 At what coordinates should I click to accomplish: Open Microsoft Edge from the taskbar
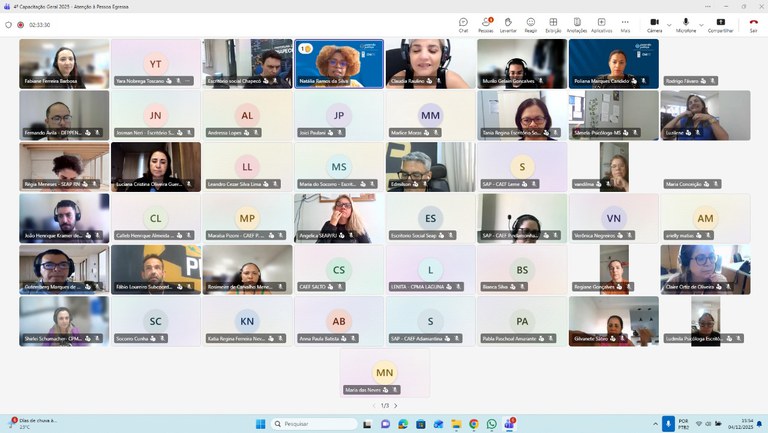403,424
